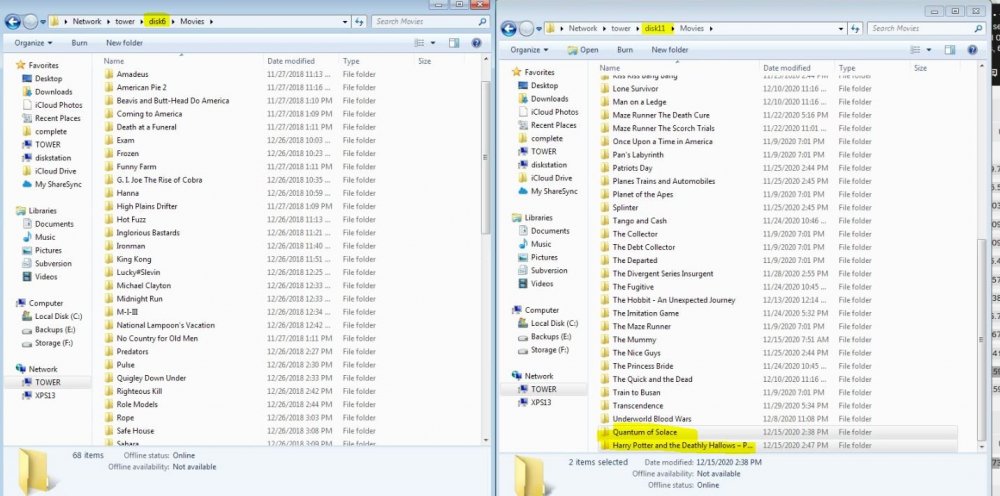Toggle preview pane in disk6 window
Screen dimensions: 1000x496
[x=453, y=43]
